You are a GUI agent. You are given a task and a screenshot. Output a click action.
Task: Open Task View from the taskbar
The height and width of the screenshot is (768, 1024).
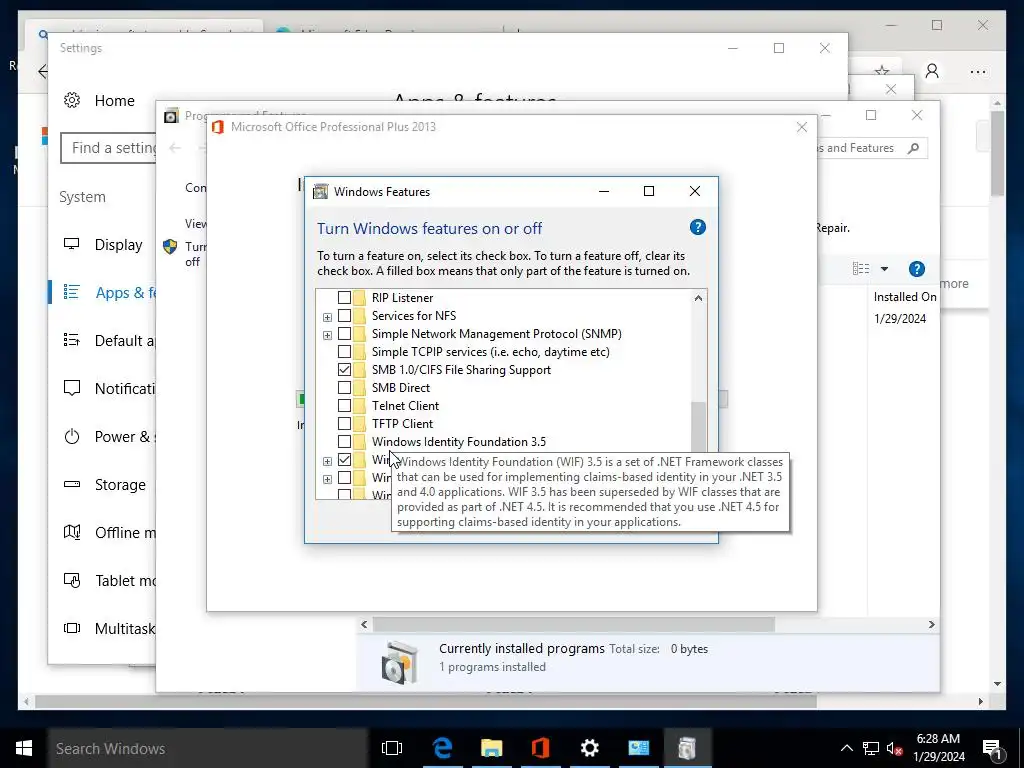tap(392, 748)
